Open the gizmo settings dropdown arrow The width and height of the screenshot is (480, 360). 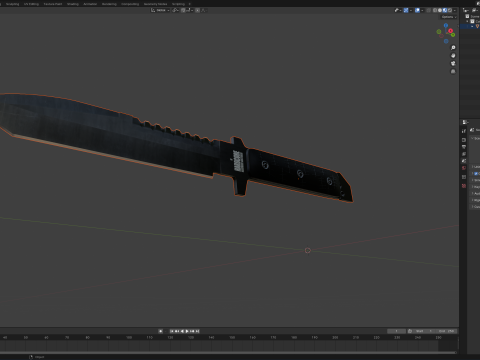coord(411,10)
